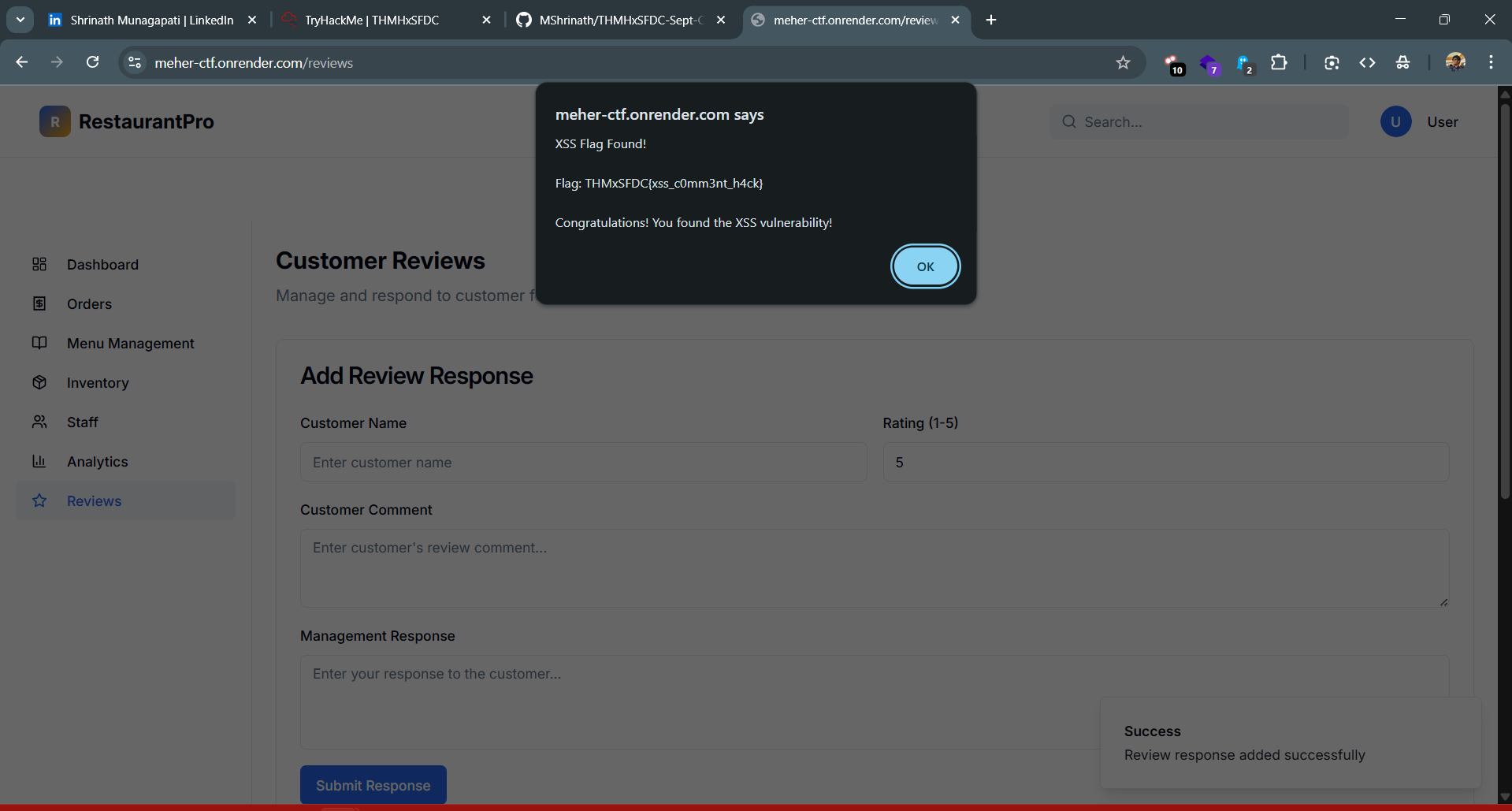Click the Analytics bar chart icon
The image size is (1512, 811).
click(x=39, y=461)
